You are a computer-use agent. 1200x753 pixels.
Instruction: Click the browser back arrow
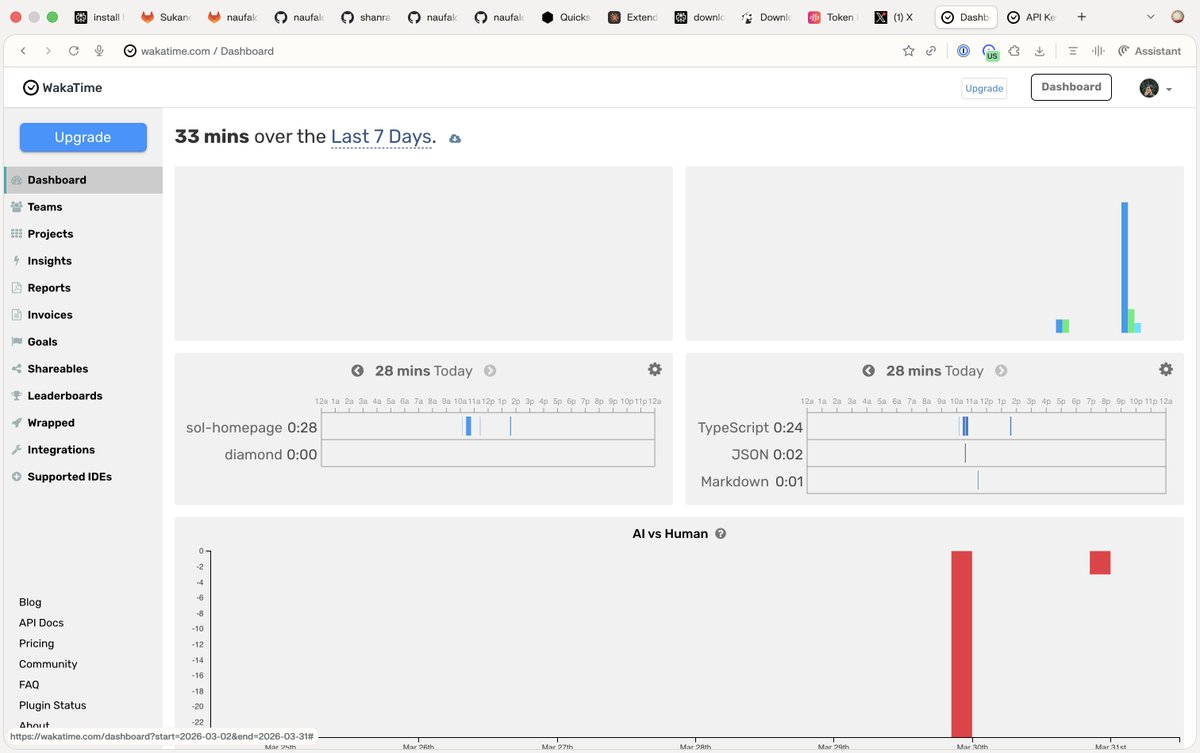click(23, 51)
